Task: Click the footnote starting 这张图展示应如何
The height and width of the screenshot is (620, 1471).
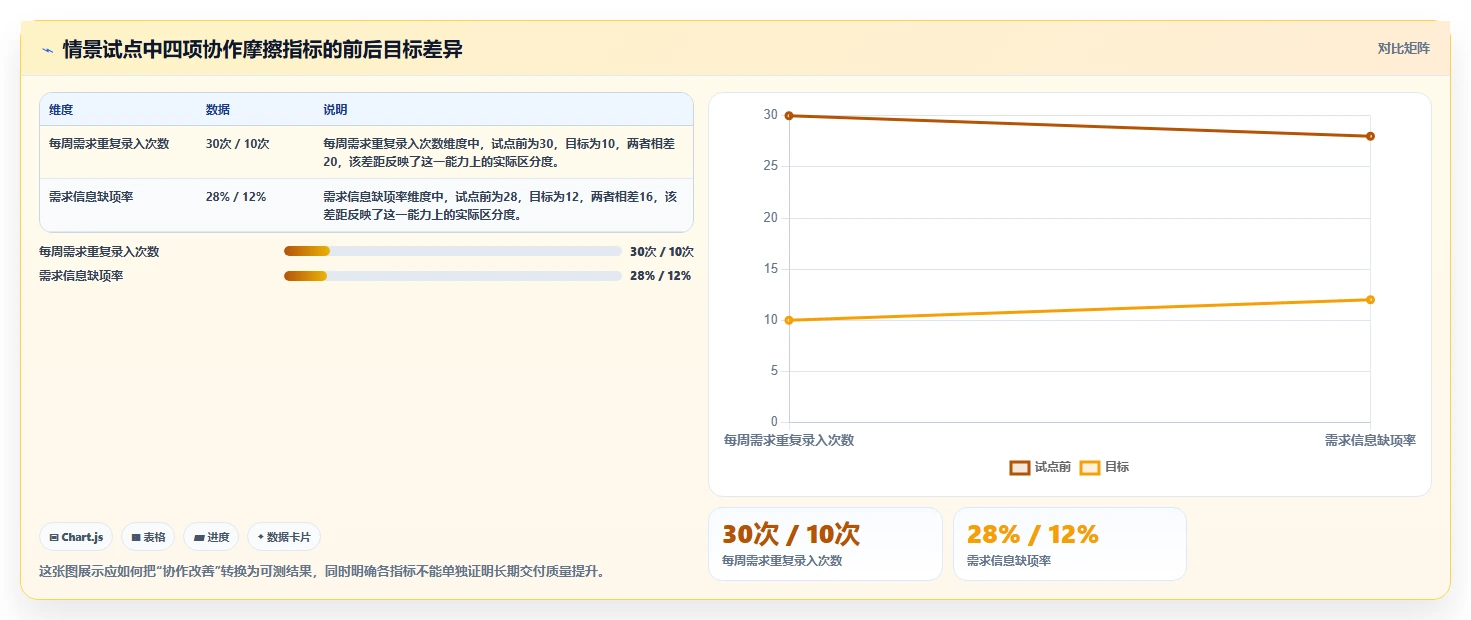Action: [321, 572]
